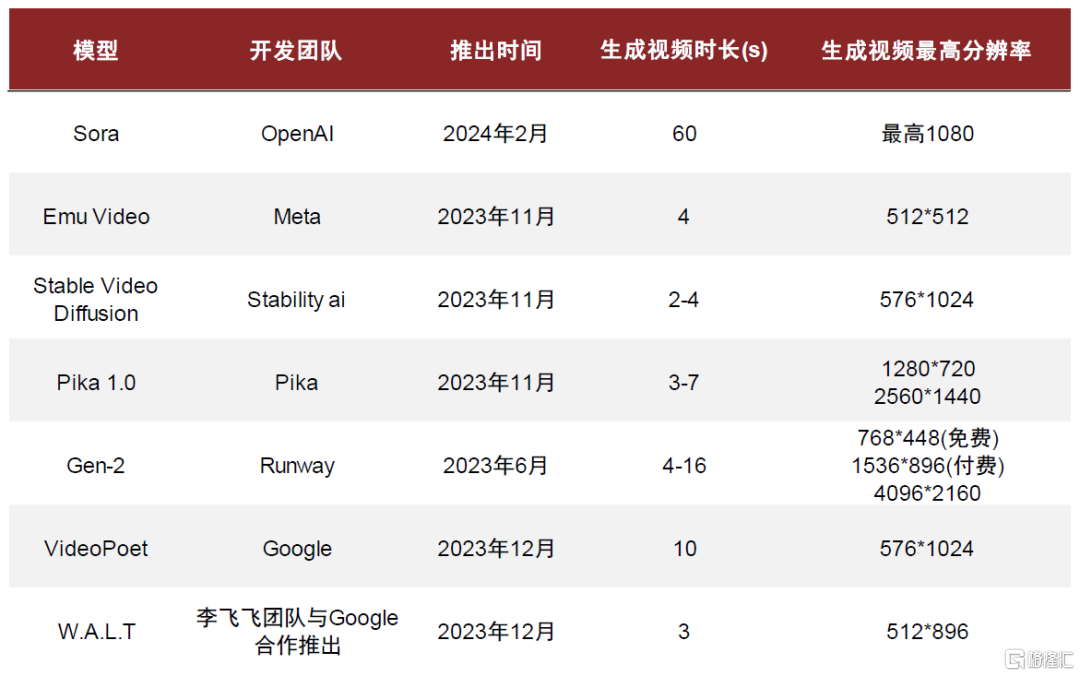Click the 生成视频最高分辨率 column header

click(x=926, y=50)
